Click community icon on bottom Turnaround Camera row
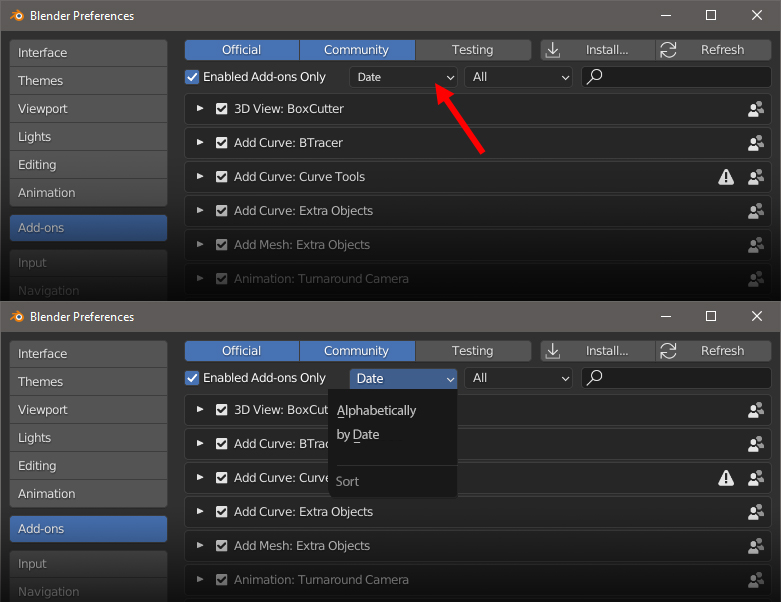Viewport: 781px width, 602px height. (x=756, y=580)
